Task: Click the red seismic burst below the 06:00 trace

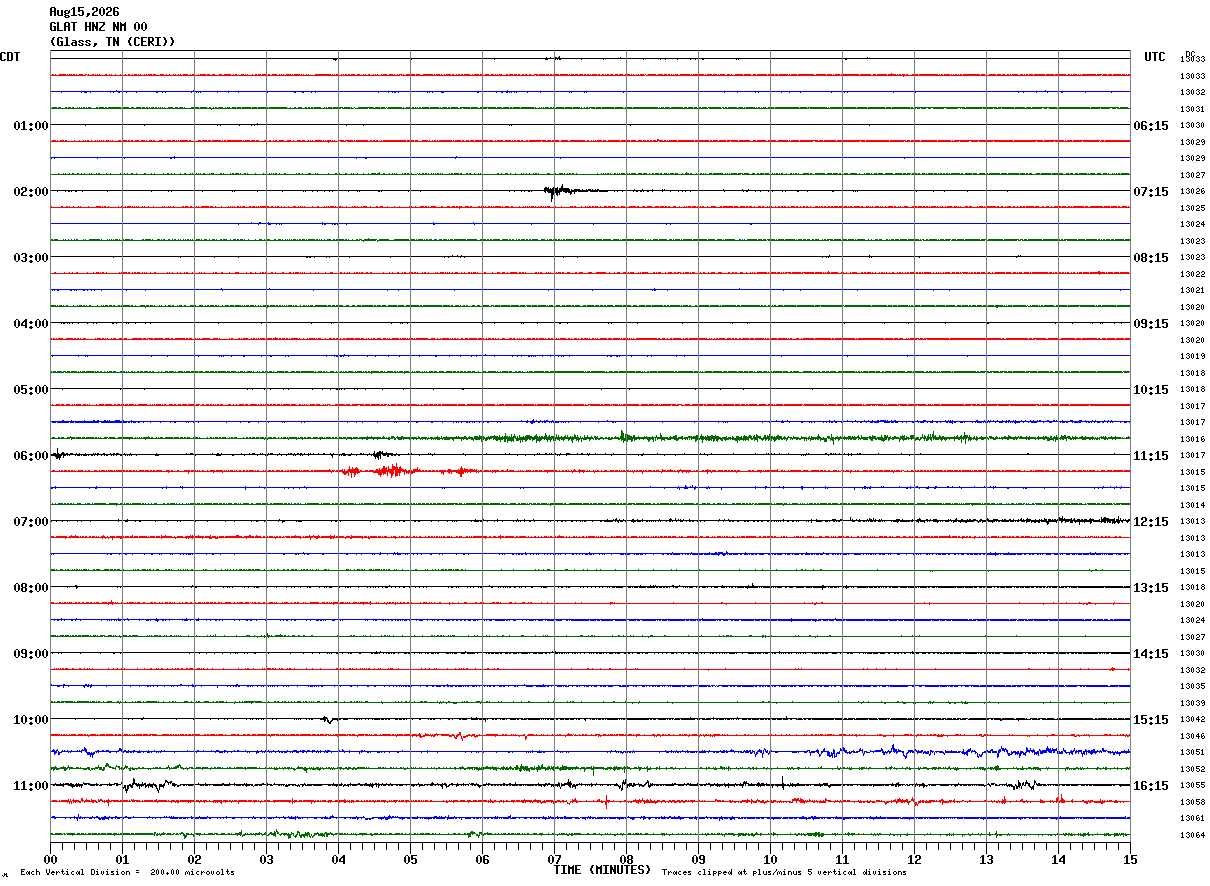Action: pos(410,470)
